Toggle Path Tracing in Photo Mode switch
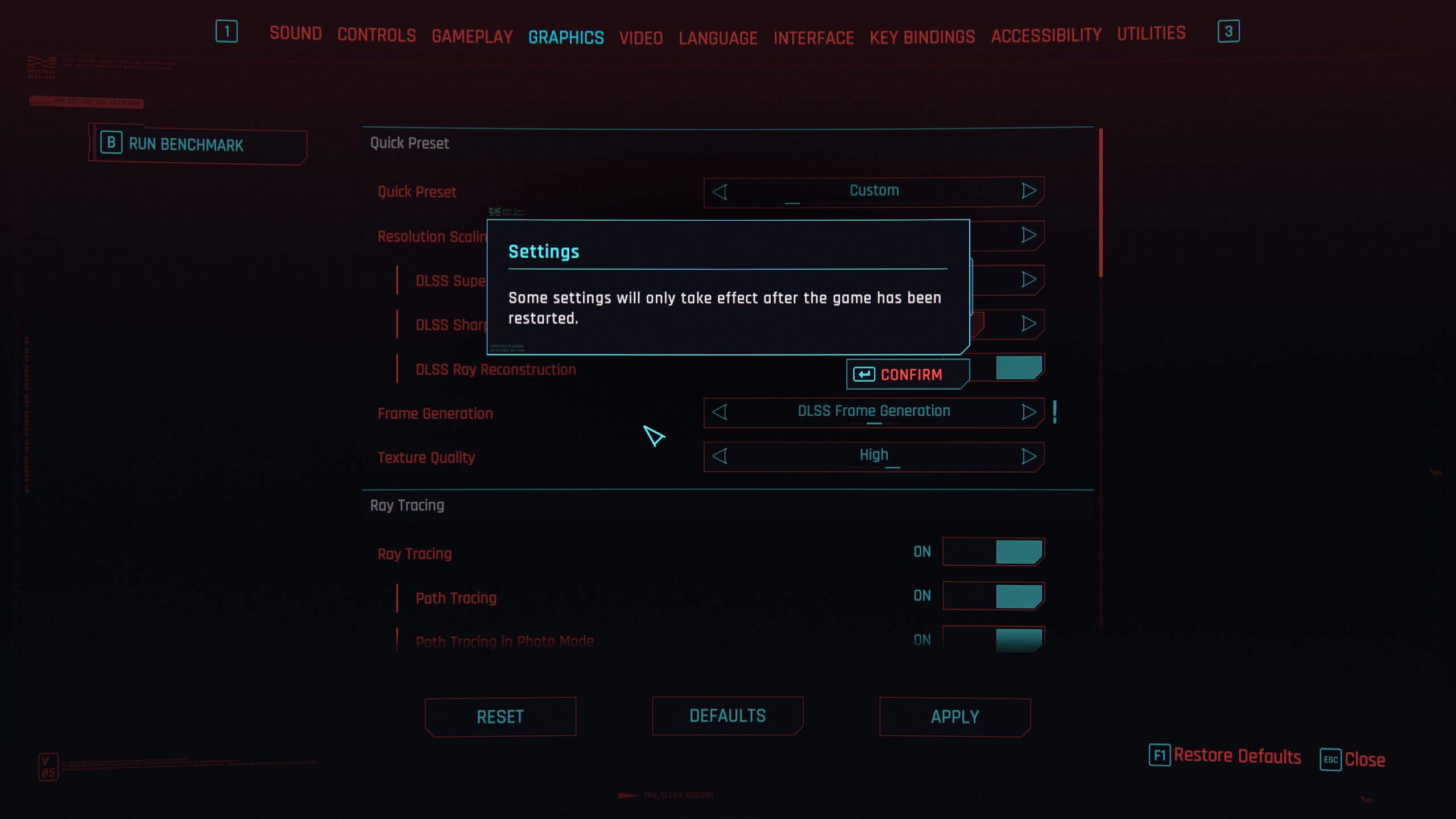Screen dimensions: 1456x819 coord(993,640)
